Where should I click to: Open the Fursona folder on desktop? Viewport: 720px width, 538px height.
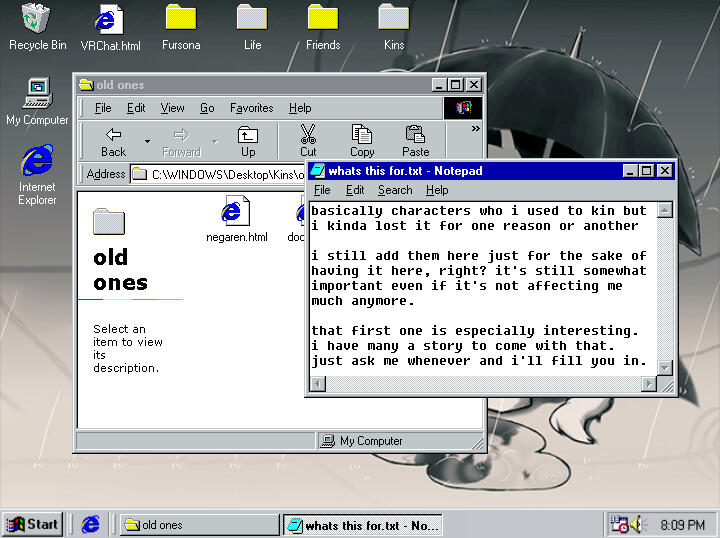coord(181,19)
